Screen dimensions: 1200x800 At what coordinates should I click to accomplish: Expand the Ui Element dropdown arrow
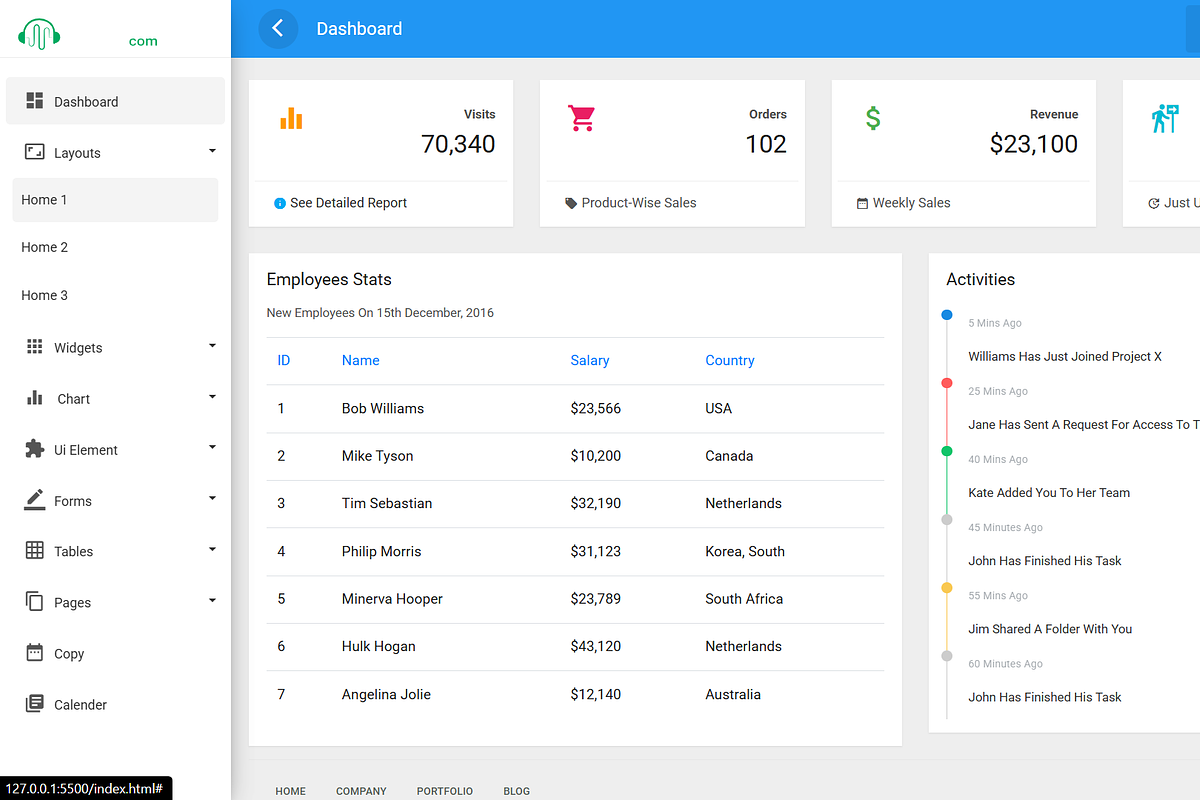pos(212,448)
